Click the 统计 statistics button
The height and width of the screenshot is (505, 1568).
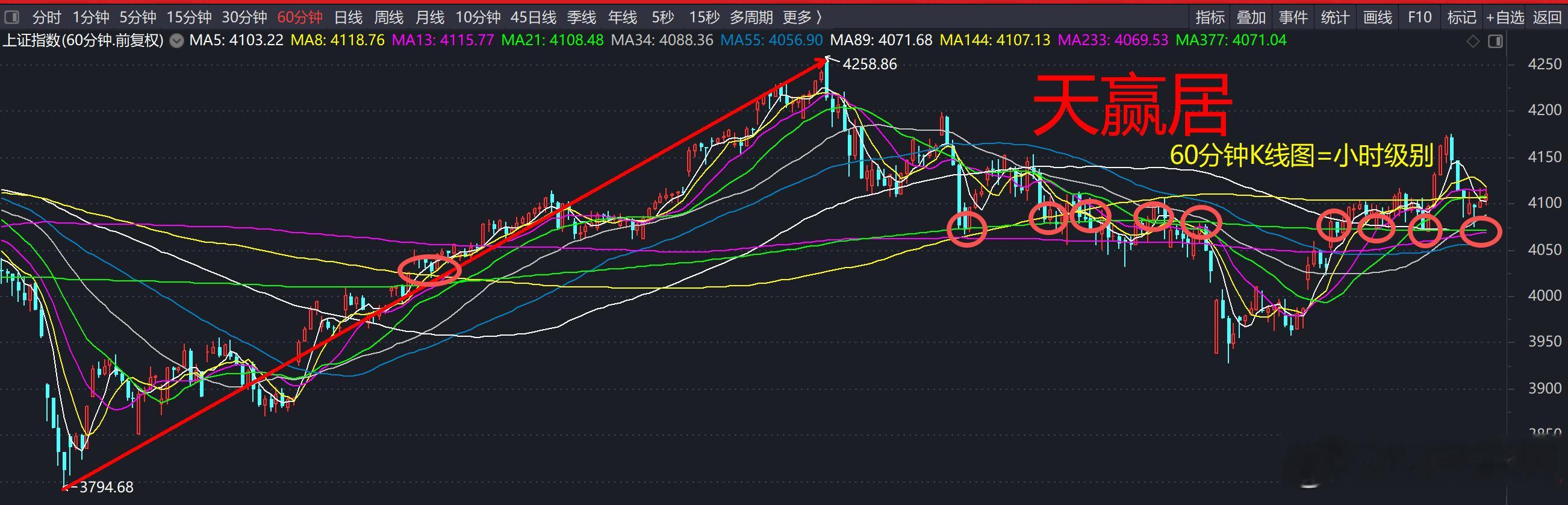coord(1336,17)
